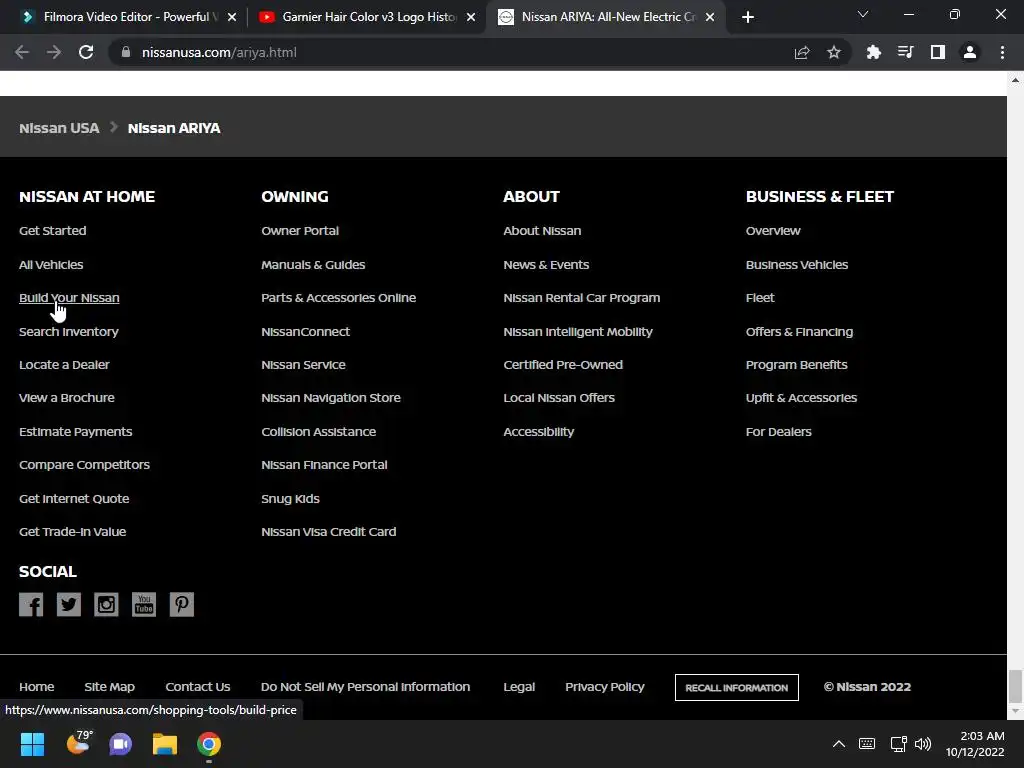
Task: Open the Locate a Dealer link
Action: (x=64, y=365)
